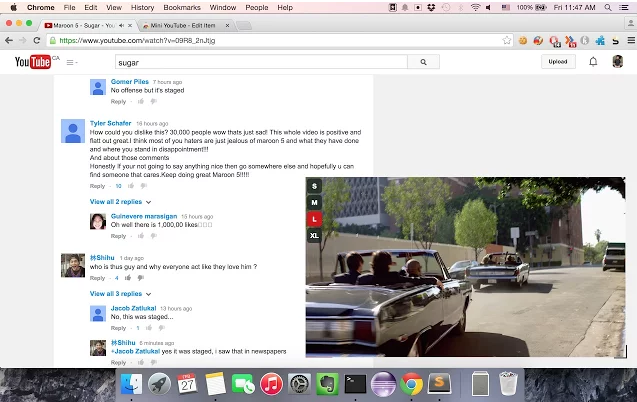The height and width of the screenshot is (402, 637).
Task: Bookmark page with the star icon
Action: [x=507, y=40]
